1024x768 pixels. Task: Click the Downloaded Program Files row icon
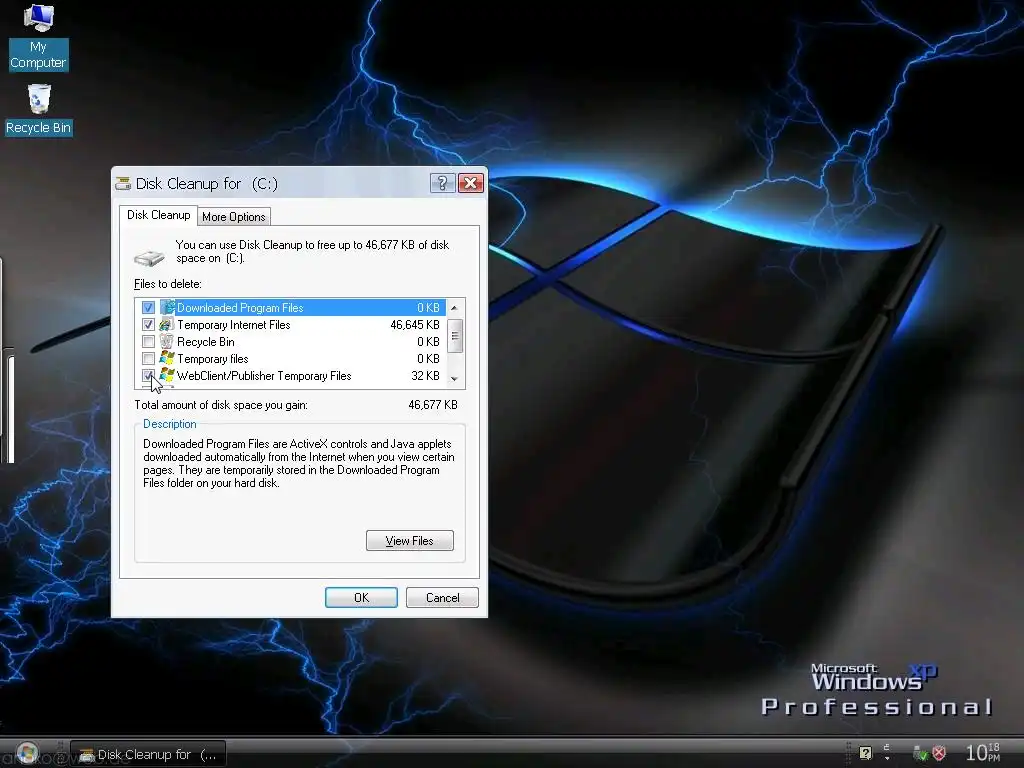coord(167,307)
